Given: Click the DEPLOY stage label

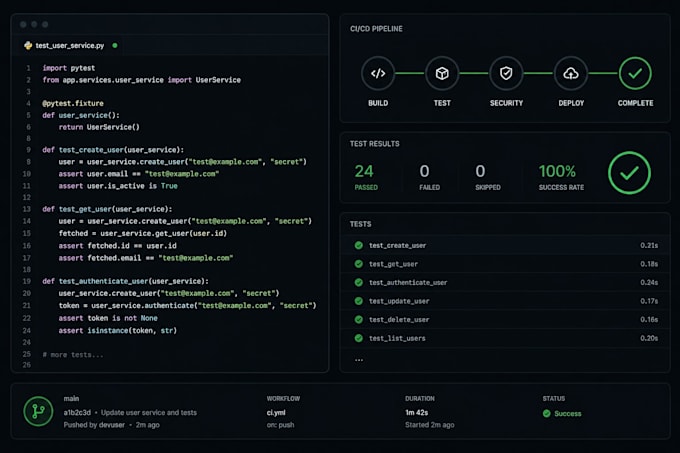Looking at the screenshot, I should [571, 103].
